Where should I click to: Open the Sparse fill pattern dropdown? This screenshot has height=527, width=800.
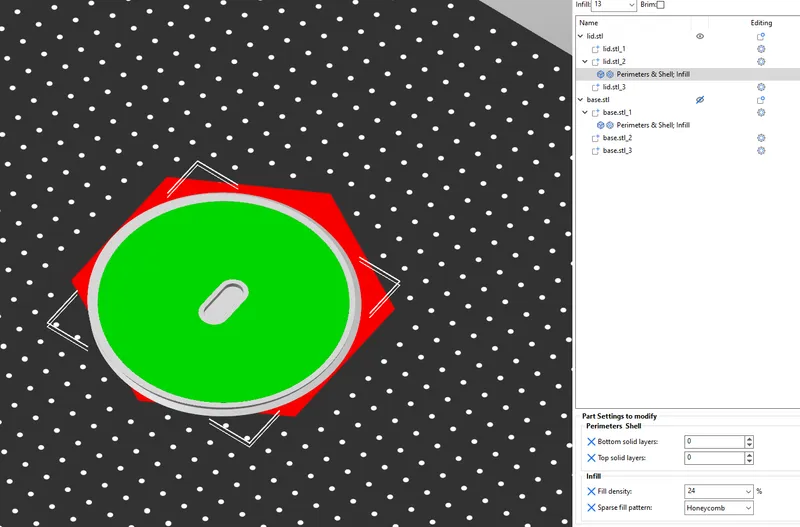(718, 508)
